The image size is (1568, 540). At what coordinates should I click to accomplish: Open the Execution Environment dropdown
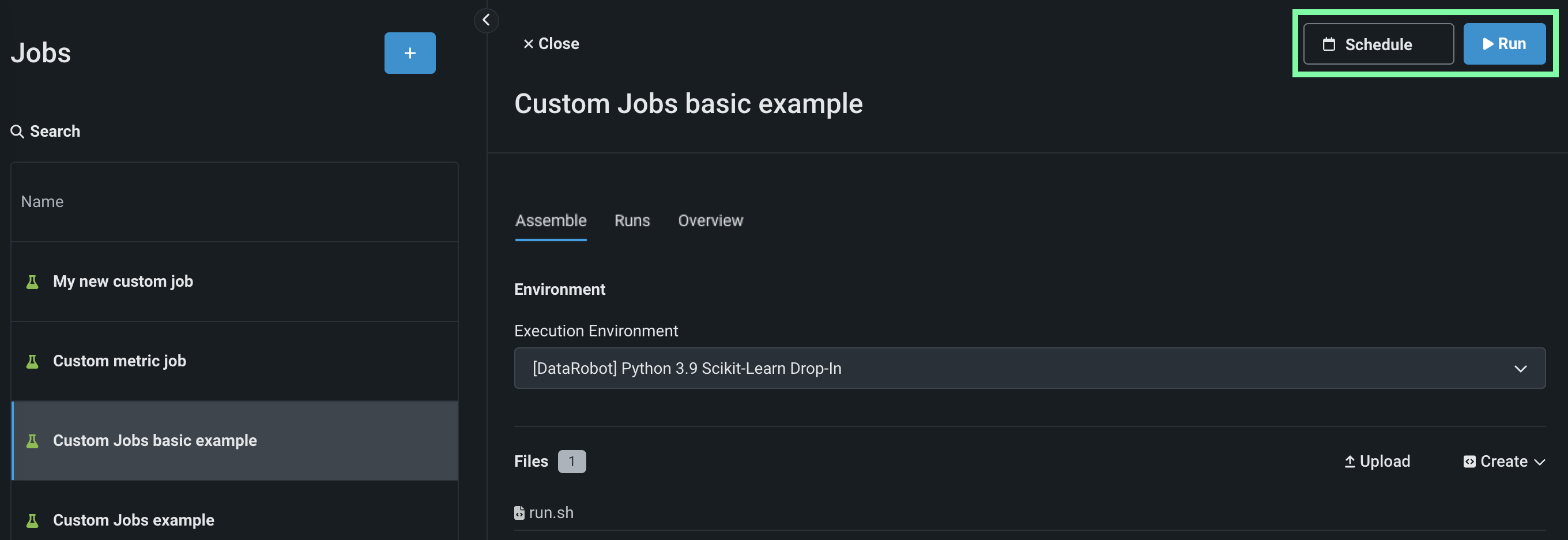[1028, 368]
